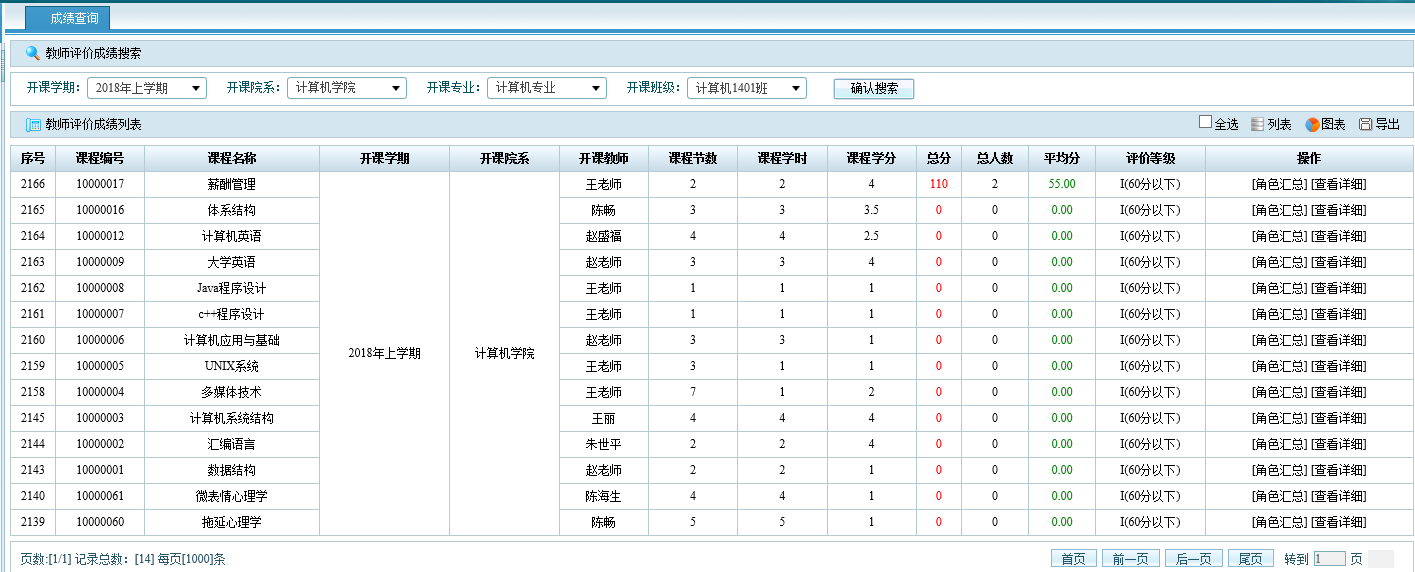Click the 列表 list view icon
This screenshot has width=1415, height=572.
click(1257, 124)
